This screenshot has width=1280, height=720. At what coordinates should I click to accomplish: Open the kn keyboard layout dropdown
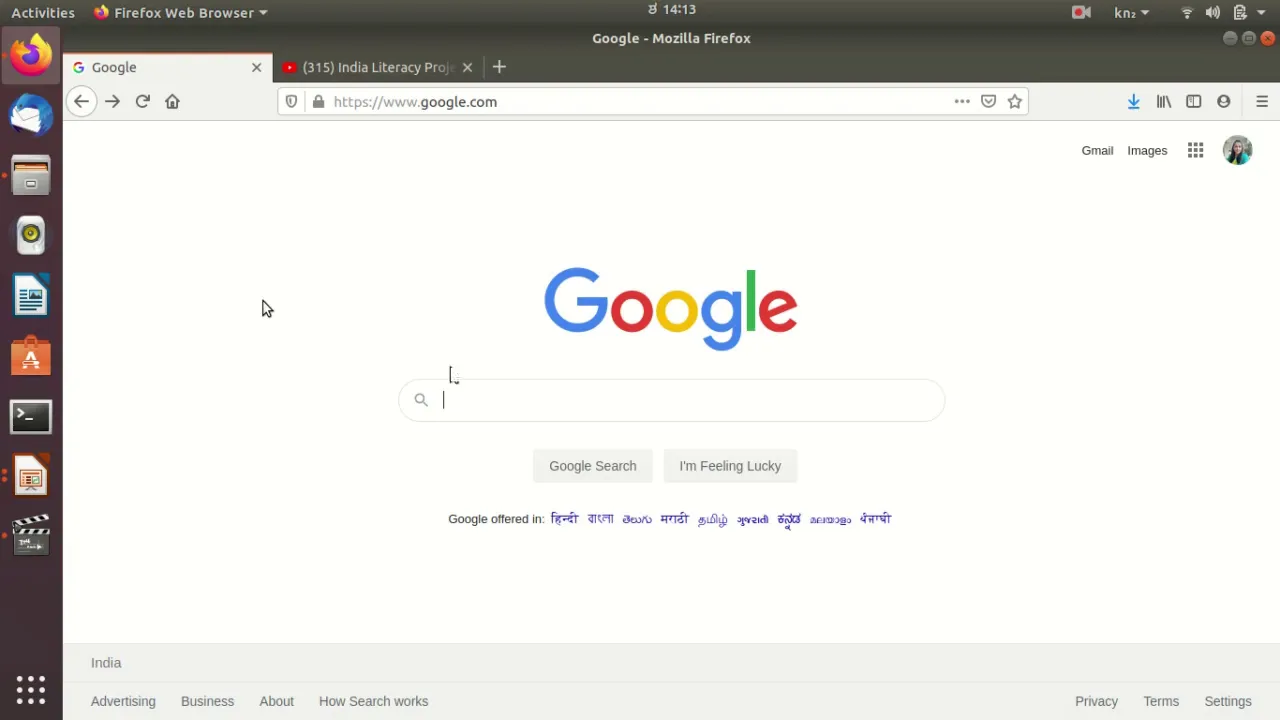pos(1131,12)
